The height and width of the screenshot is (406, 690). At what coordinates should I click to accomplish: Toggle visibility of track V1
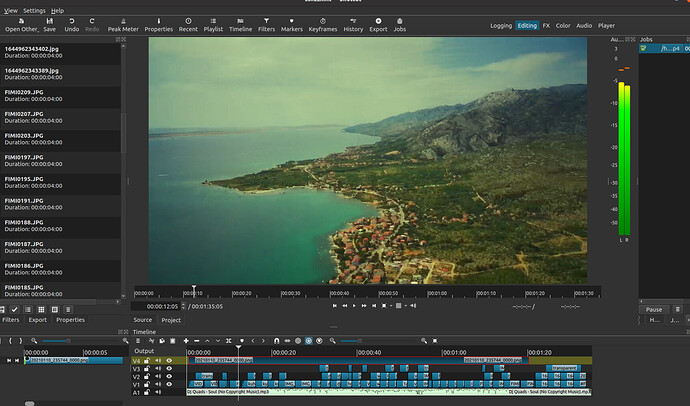point(169,384)
